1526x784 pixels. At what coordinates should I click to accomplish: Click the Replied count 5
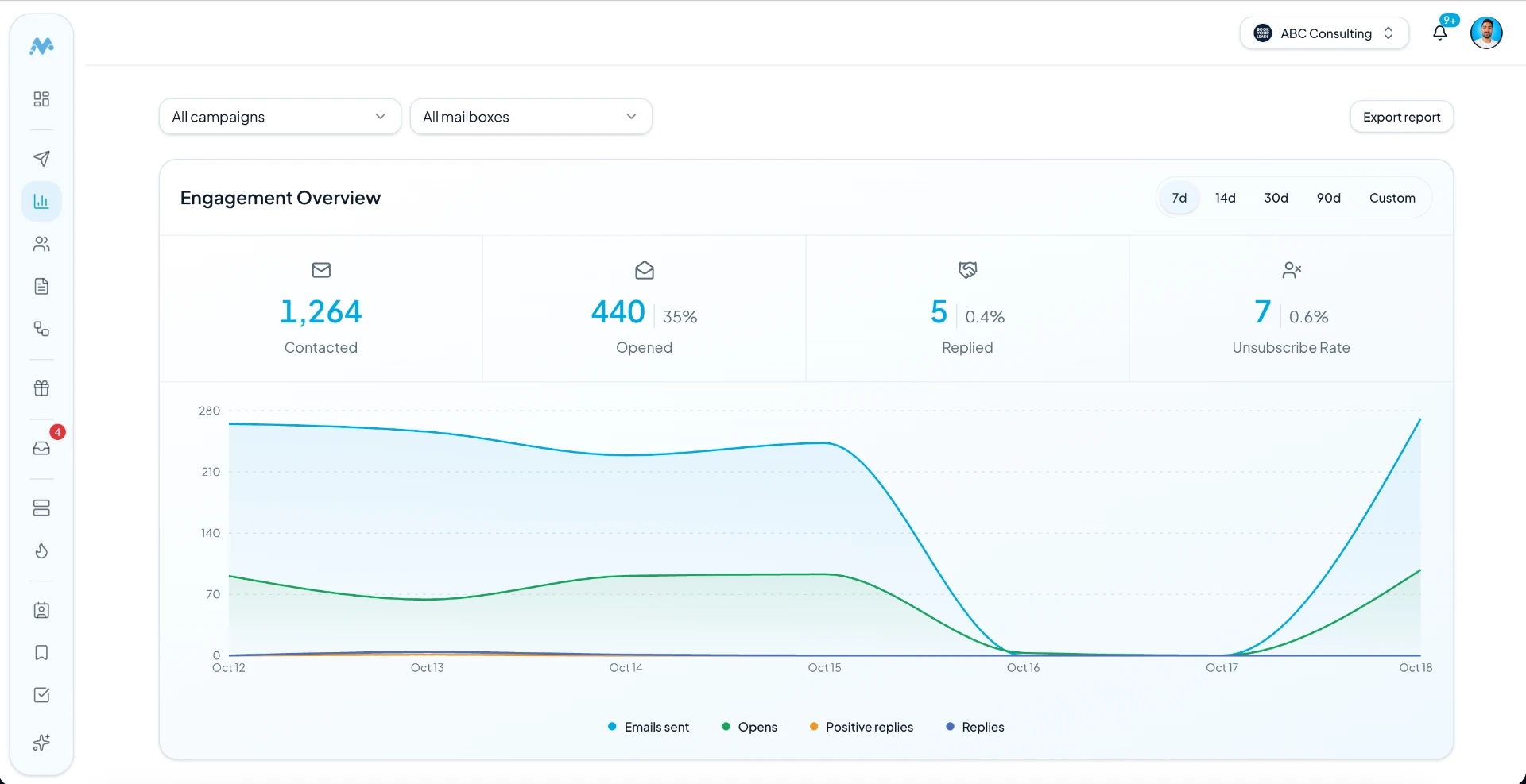pos(939,311)
